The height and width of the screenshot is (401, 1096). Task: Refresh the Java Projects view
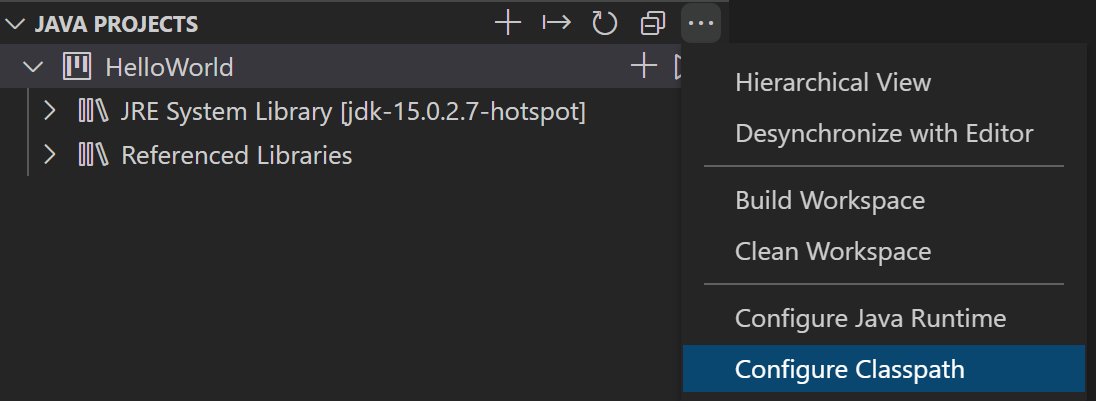[x=605, y=24]
